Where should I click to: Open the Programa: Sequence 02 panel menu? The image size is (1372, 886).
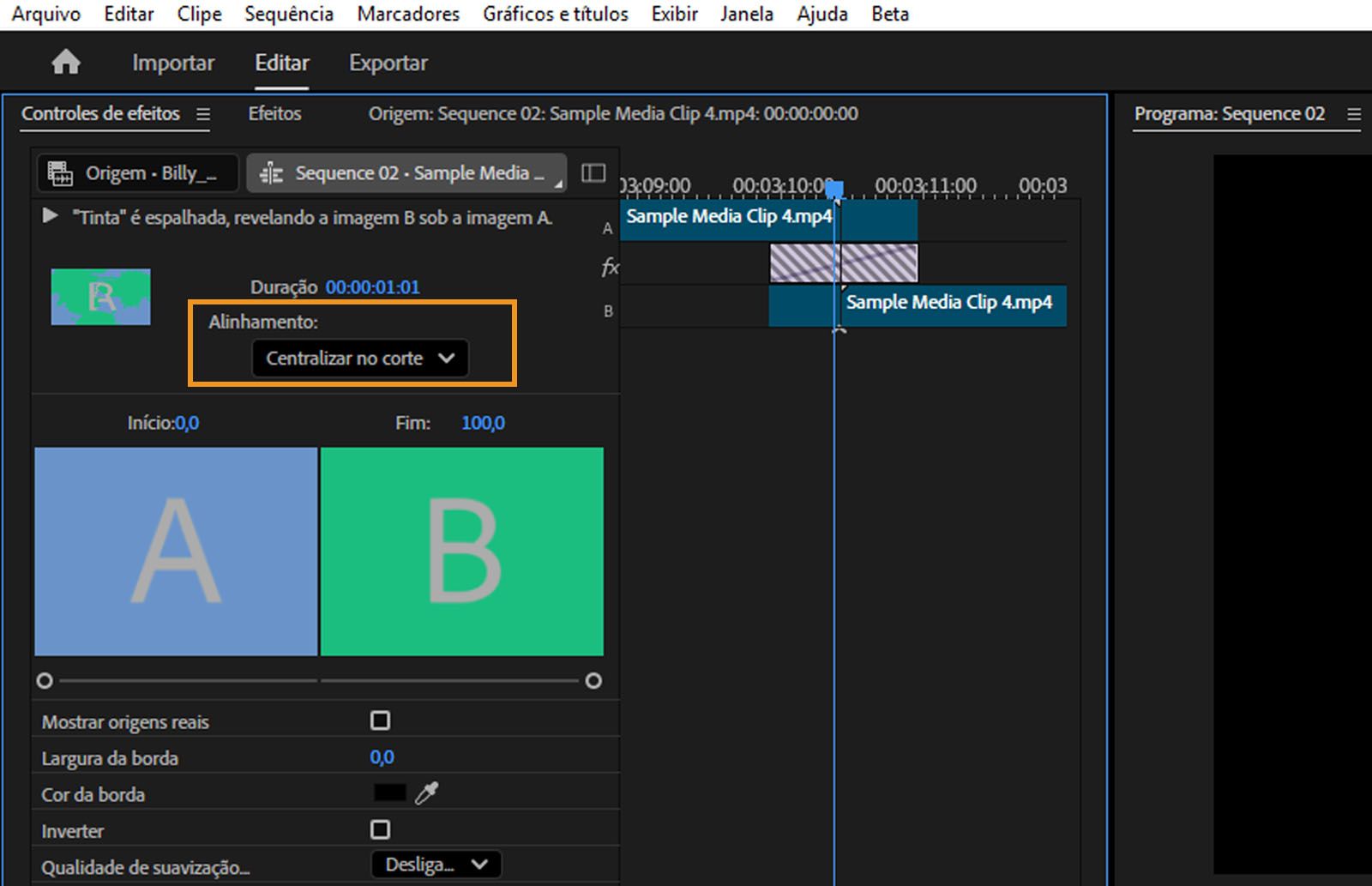pyautogui.click(x=1353, y=113)
